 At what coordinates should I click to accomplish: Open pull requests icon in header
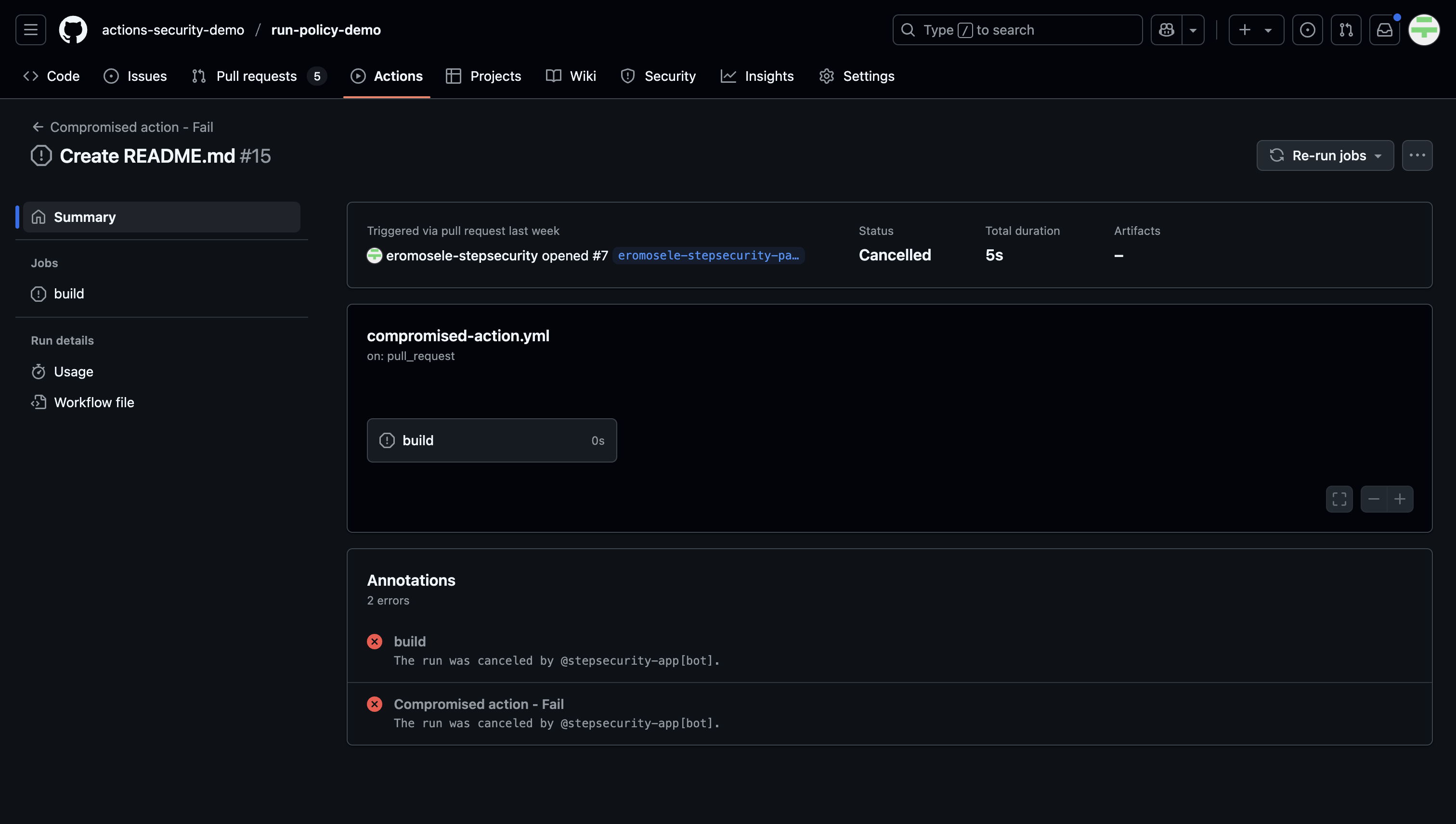(1346, 29)
